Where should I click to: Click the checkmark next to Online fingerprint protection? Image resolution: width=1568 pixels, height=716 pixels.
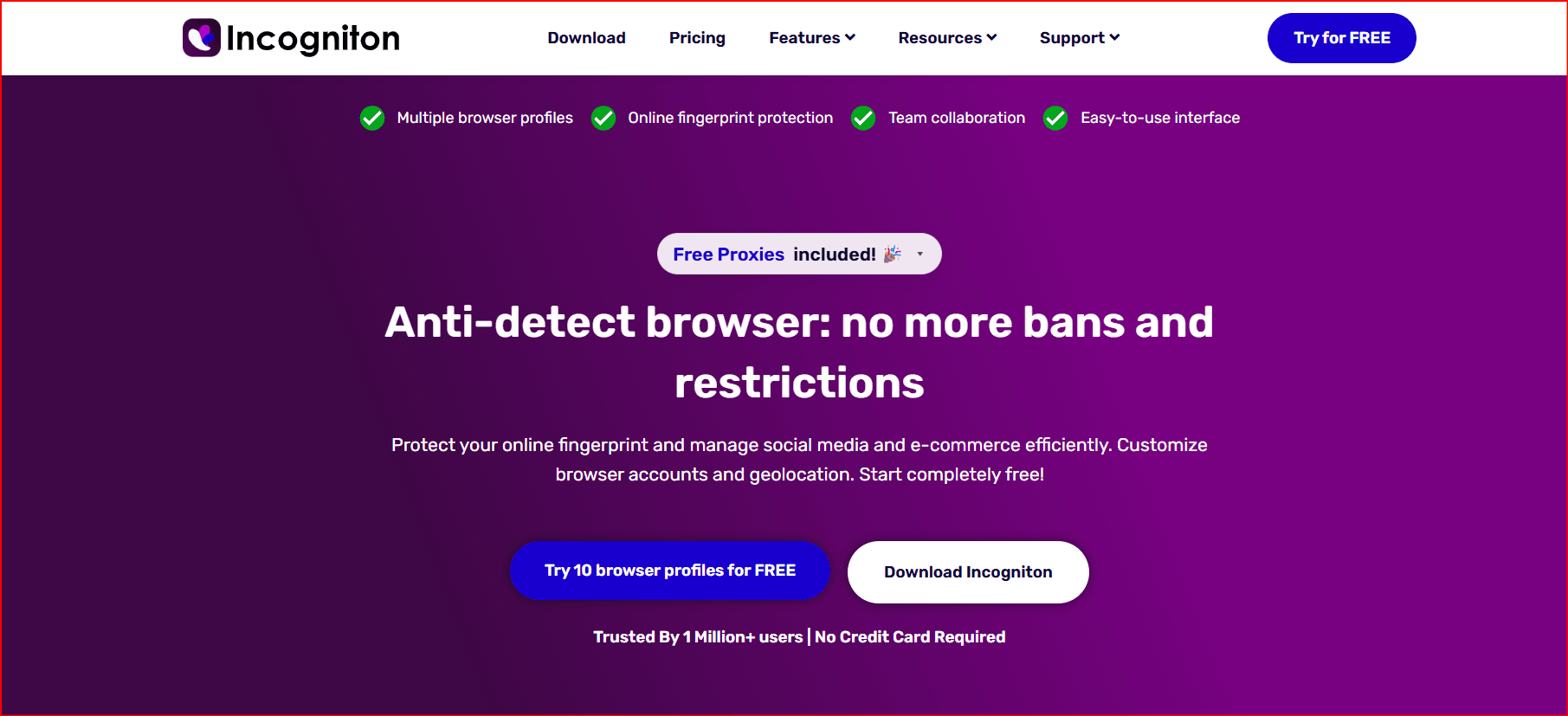click(603, 118)
